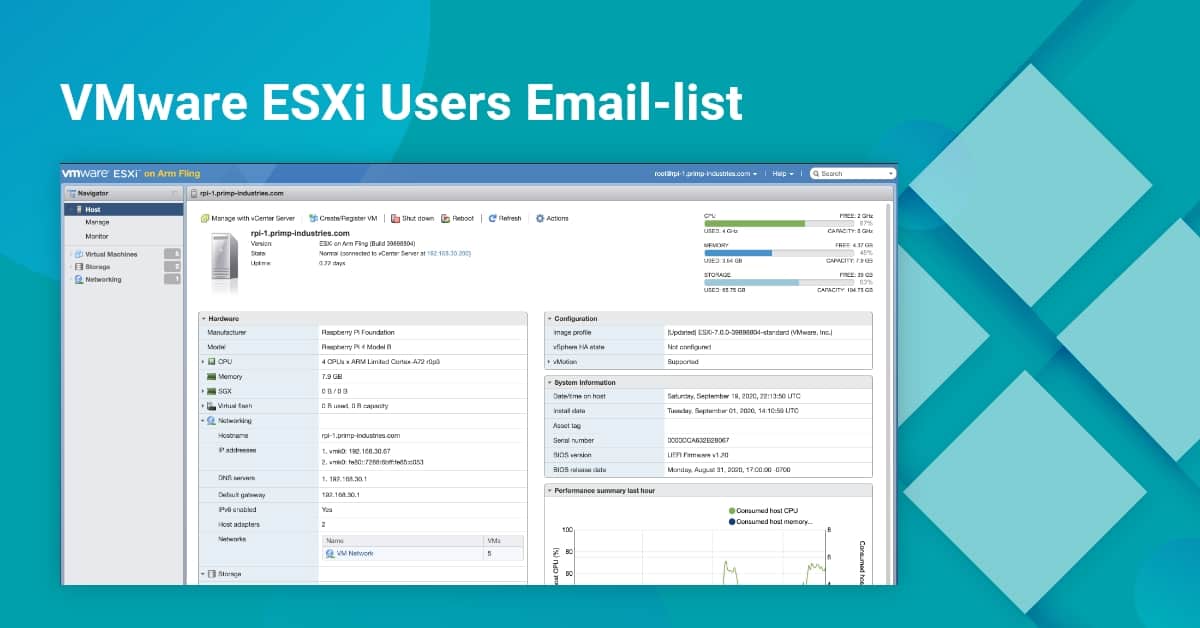Viewport: 1200px width, 628px height.
Task: Click the Storage icon in Navigator
Action: [79, 267]
